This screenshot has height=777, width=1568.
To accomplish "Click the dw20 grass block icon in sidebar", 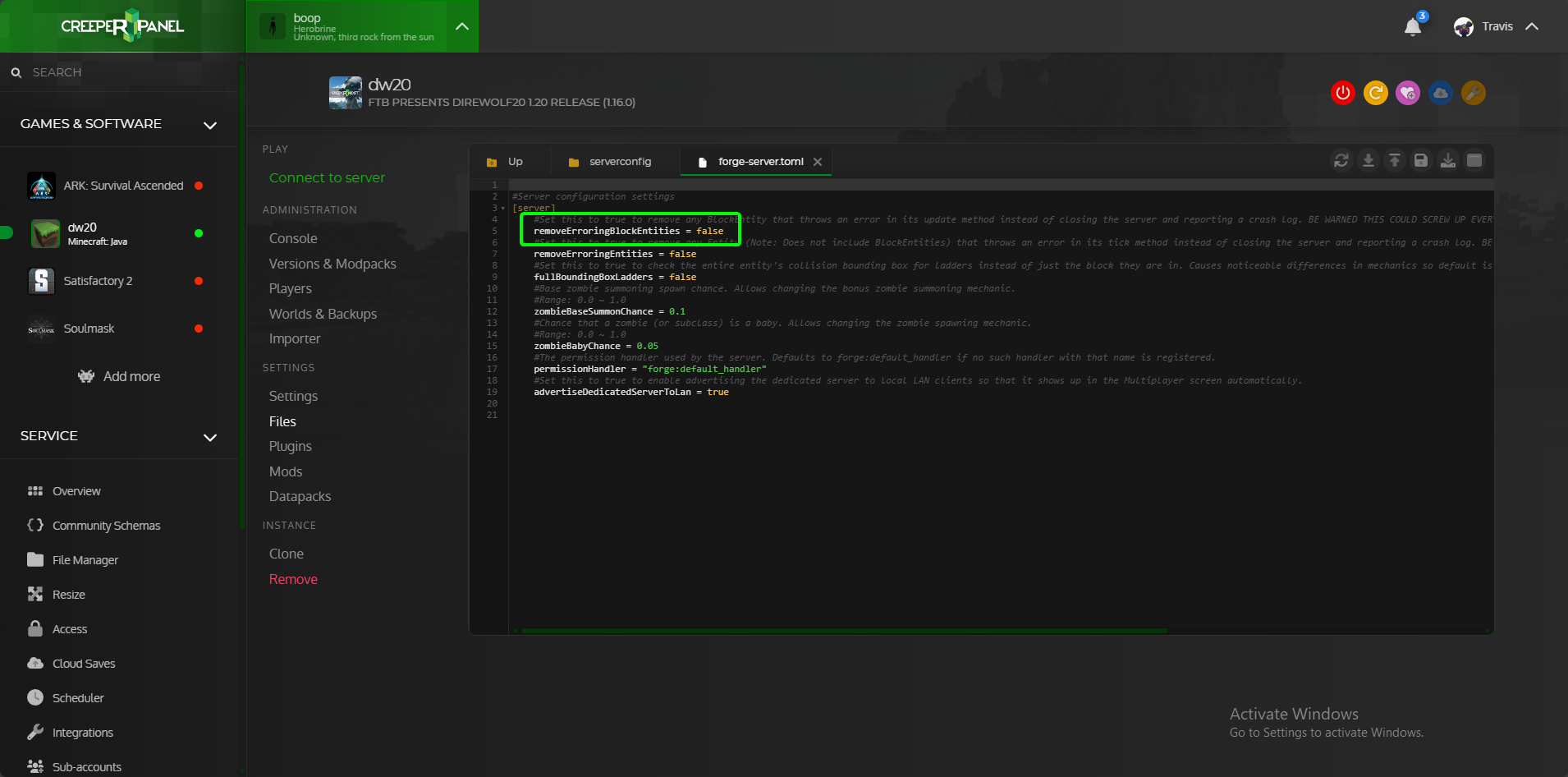I will pyautogui.click(x=45, y=234).
